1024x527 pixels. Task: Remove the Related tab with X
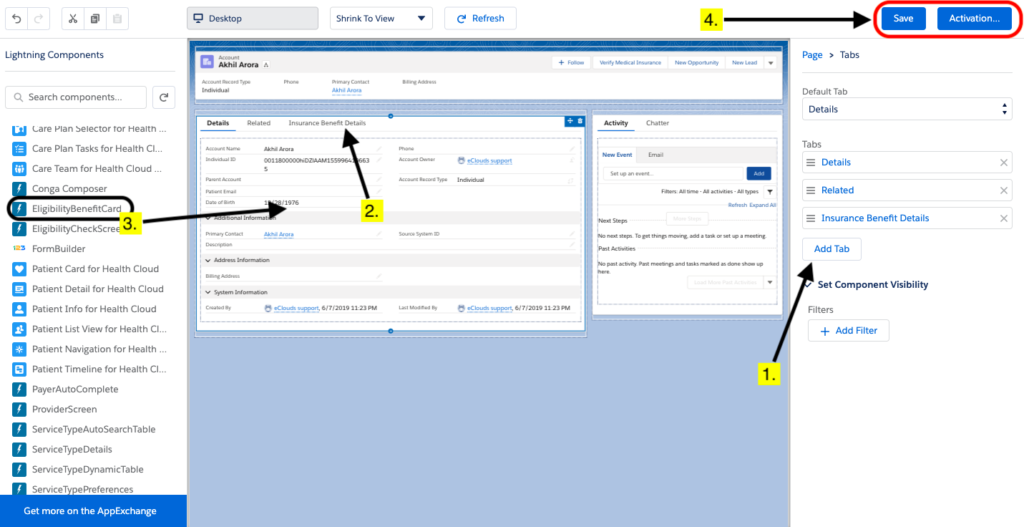pyautogui.click(x=1004, y=190)
